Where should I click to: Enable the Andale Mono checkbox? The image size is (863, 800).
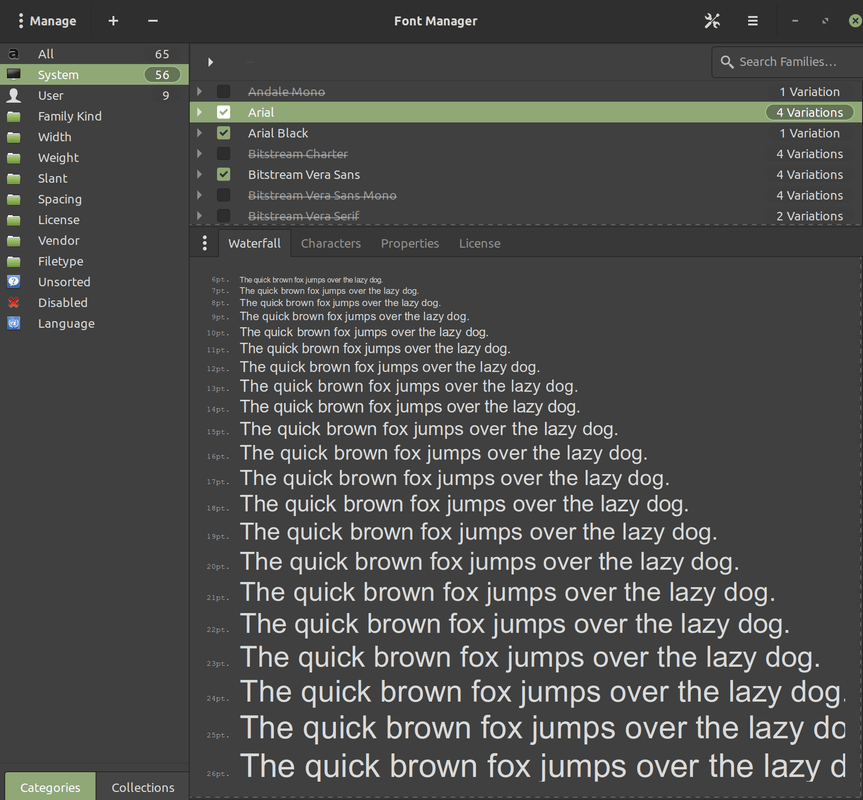pos(222,91)
